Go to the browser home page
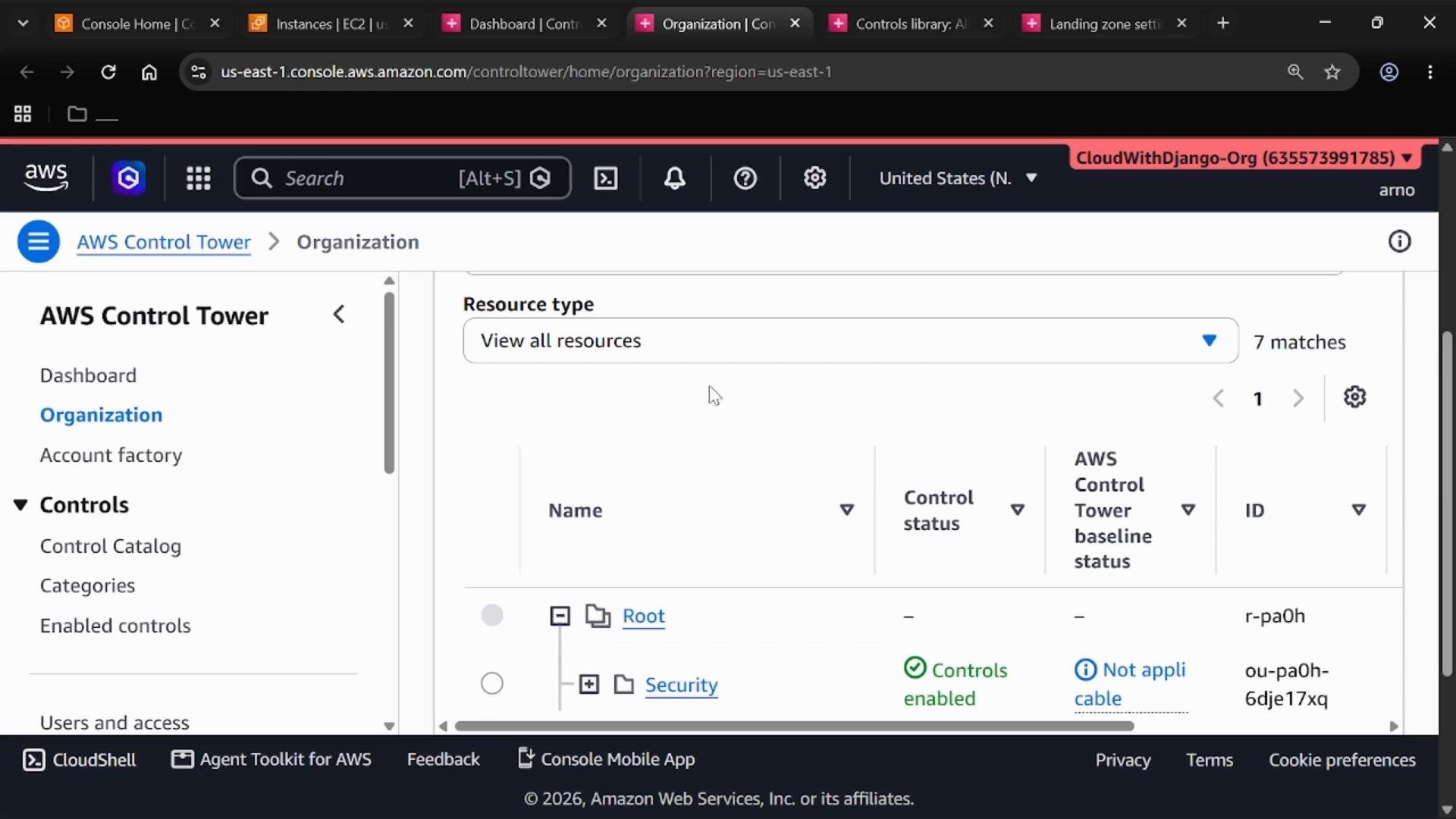Viewport: 1456px width, 819px height. click(149, 72)
